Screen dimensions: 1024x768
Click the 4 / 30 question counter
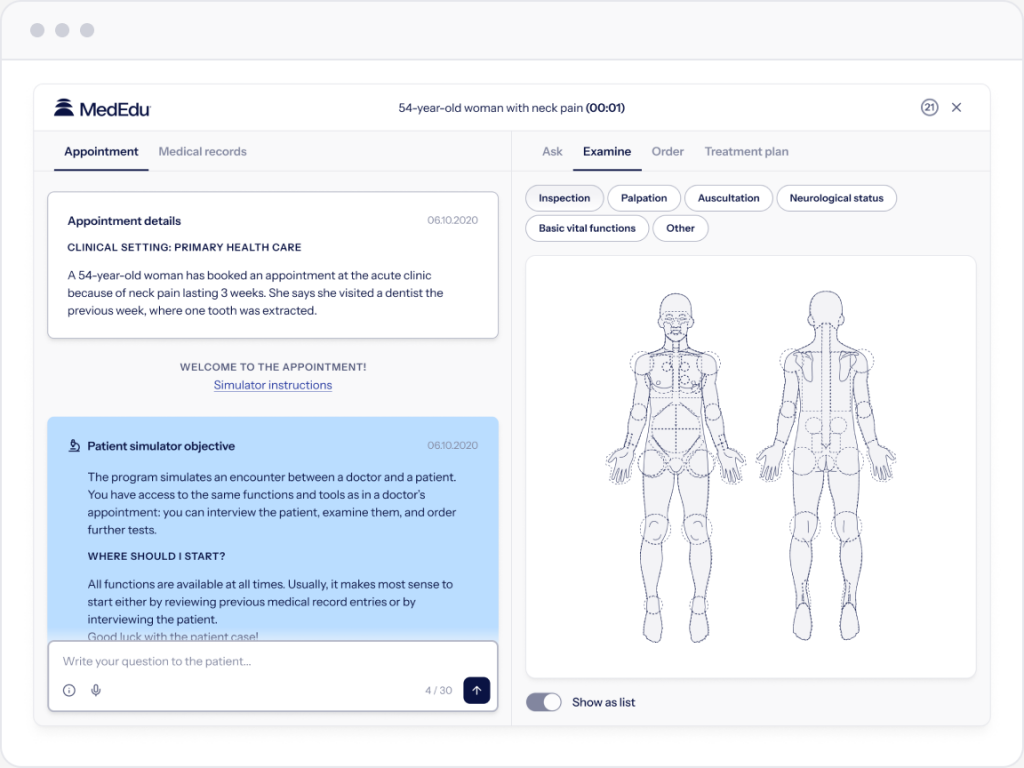point(438,690)
